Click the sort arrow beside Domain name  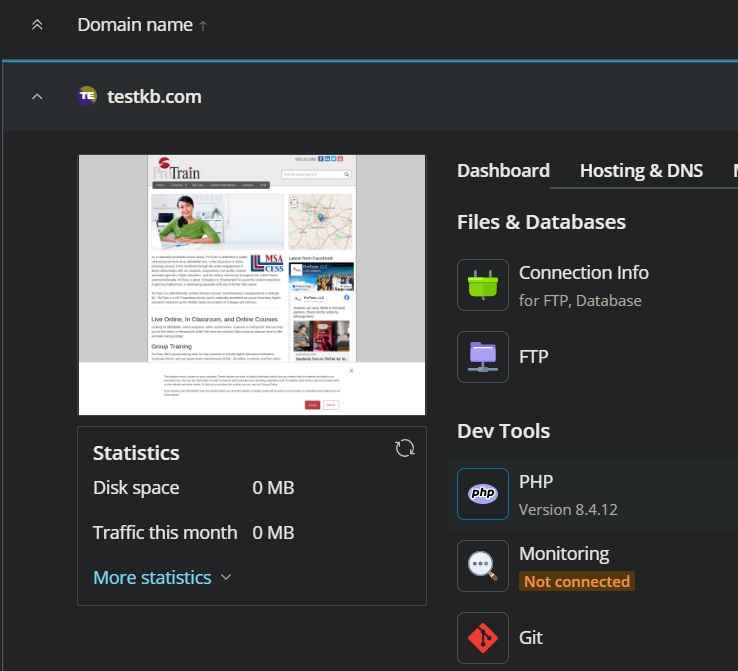click(x=204, y=26)
